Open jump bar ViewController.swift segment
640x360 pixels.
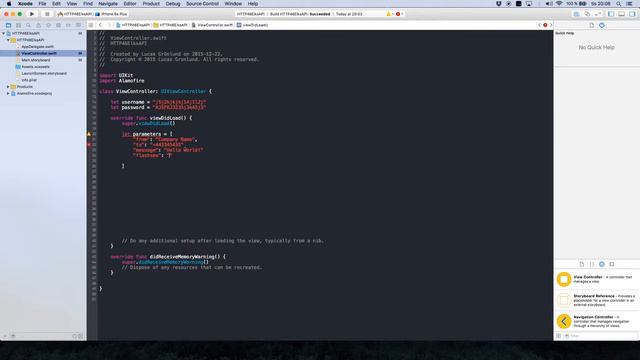pyautogui.click(x=212, y=25)
